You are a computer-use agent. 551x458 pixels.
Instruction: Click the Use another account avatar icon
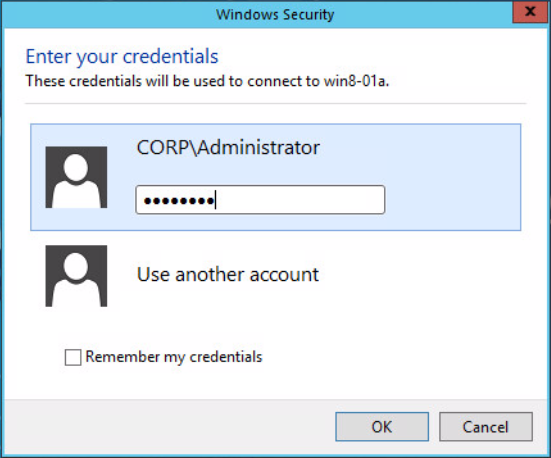pyautogui.click(x=76, y=276)
